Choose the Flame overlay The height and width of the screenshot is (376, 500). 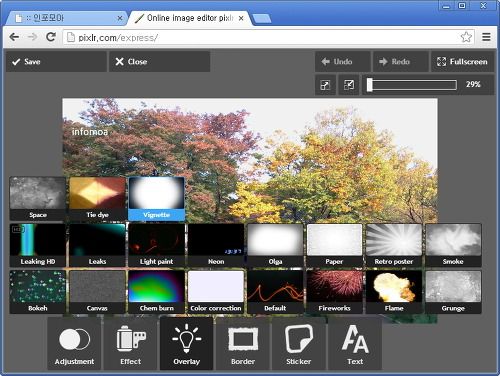394,292
